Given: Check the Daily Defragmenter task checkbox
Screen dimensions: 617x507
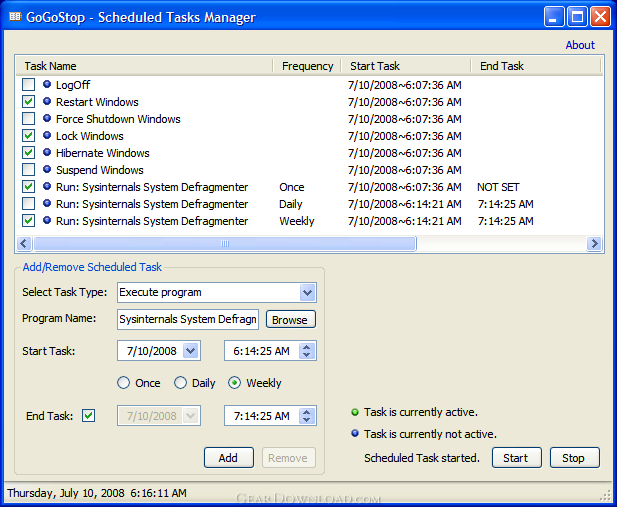Looking at the screenshot, I should point(28,204).
